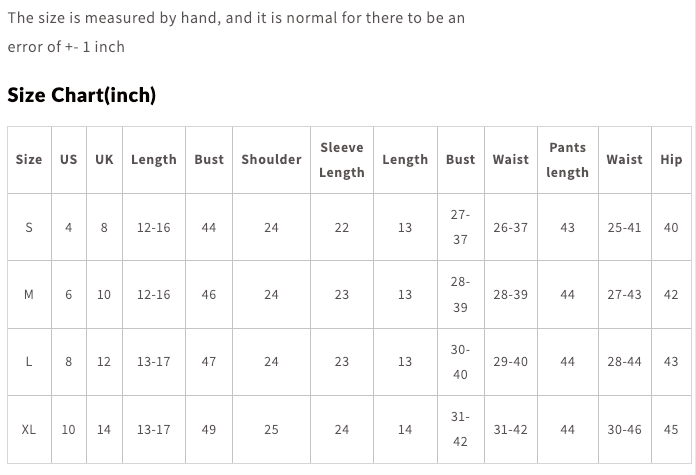Click the "measured by hand" note text
Image resolution: width=696 pixels, height=475 pixels.
pos(236,18)
